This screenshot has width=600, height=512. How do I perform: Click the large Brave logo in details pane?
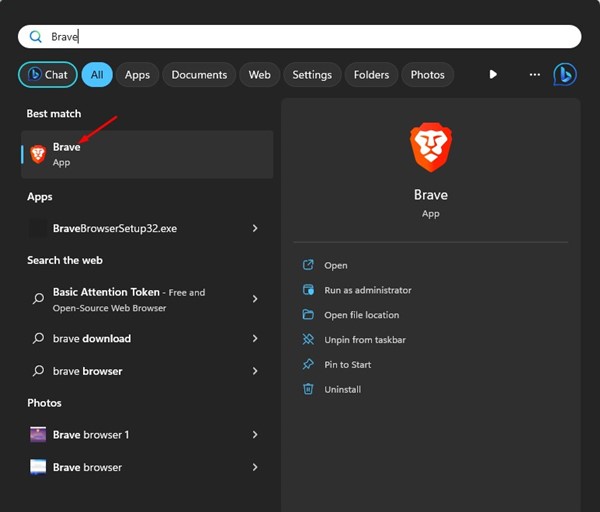(x=431, y=147)
